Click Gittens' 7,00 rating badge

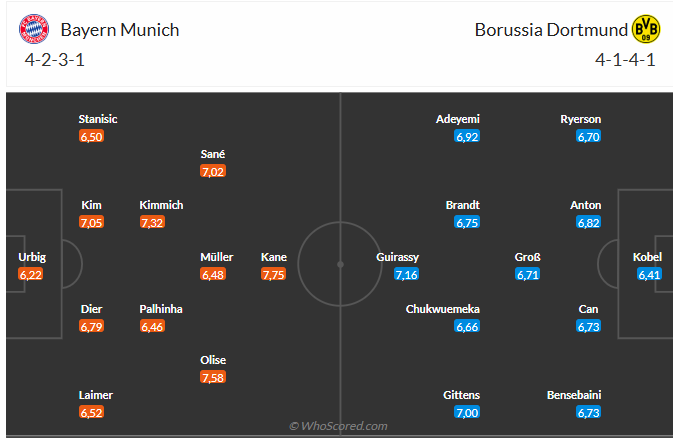click(x=466, y=412)
